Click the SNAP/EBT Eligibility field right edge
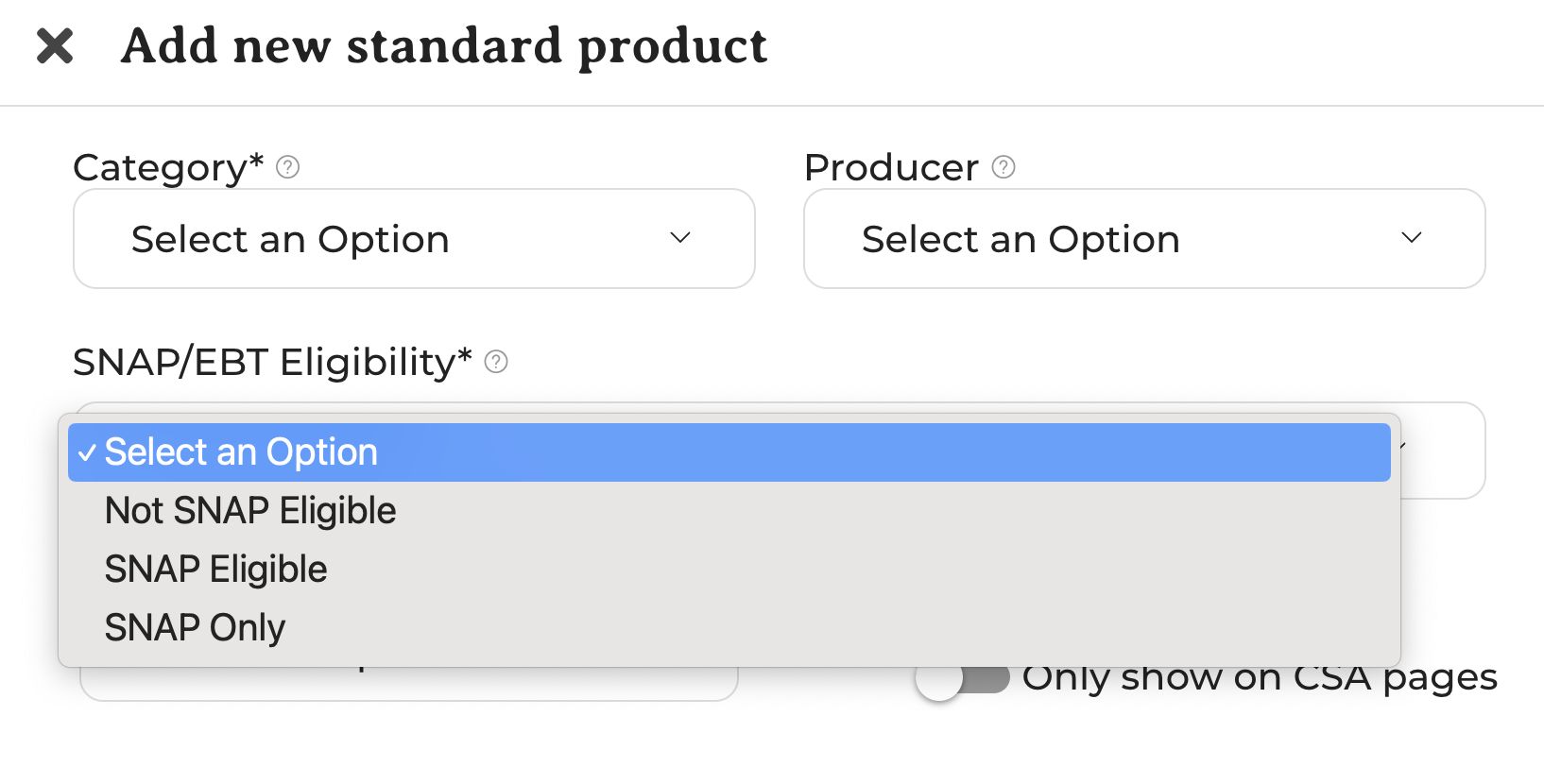The image size is (1544, 784). point(1444,451)
